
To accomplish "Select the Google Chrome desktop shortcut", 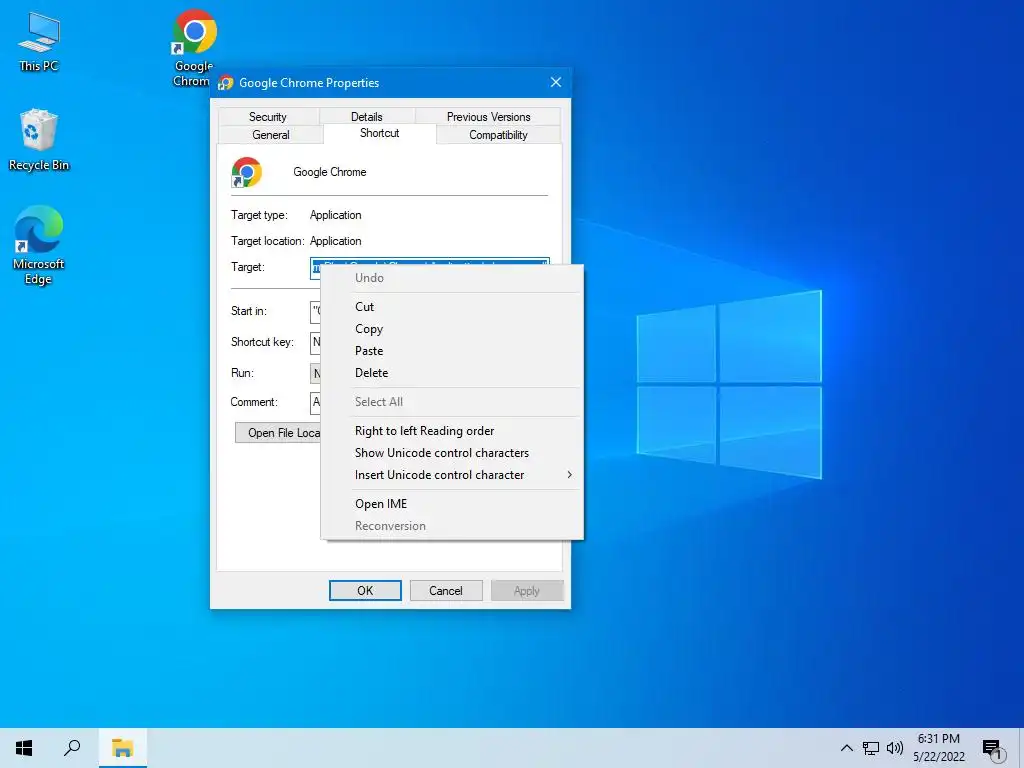I will pyautogui.click(x=193, y=47).
